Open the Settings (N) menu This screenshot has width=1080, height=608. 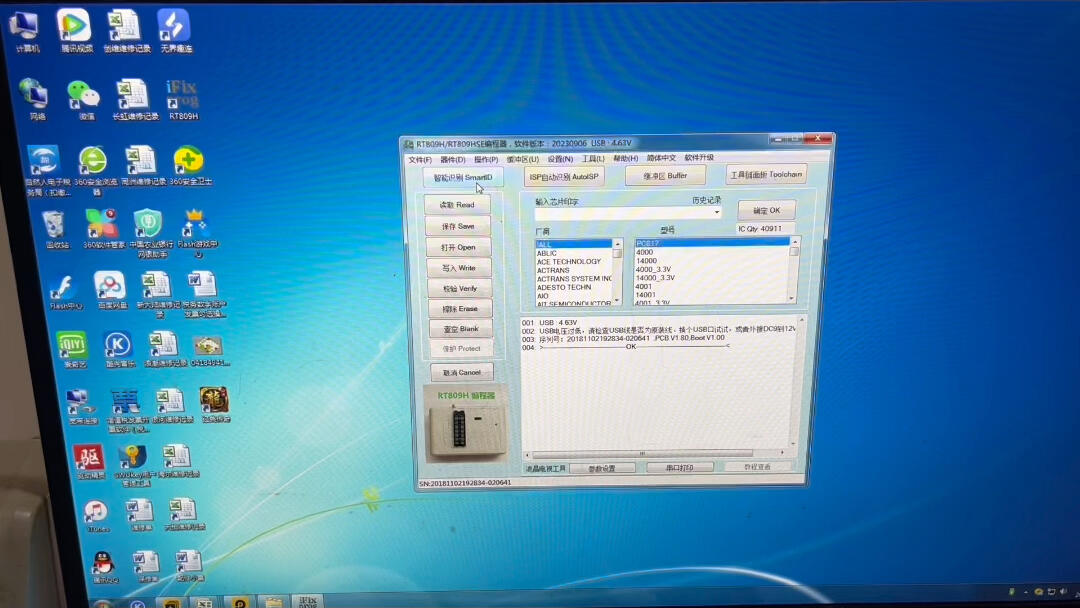tap(560, 159)
